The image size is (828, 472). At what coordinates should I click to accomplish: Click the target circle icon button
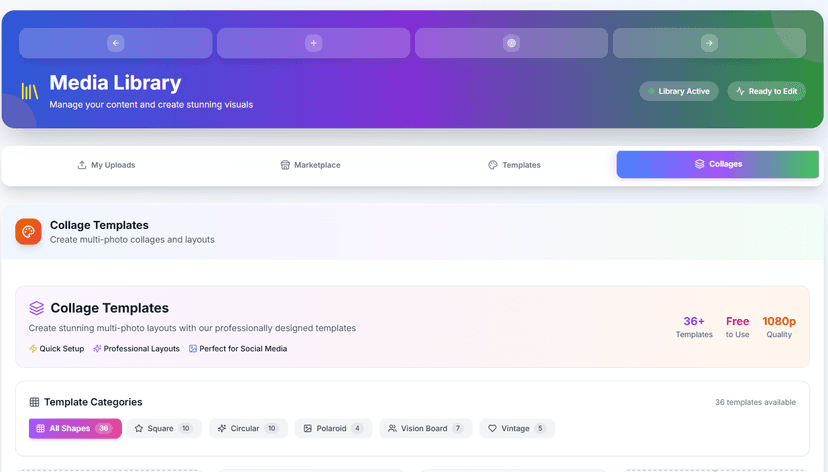click(x=511, y=43)
